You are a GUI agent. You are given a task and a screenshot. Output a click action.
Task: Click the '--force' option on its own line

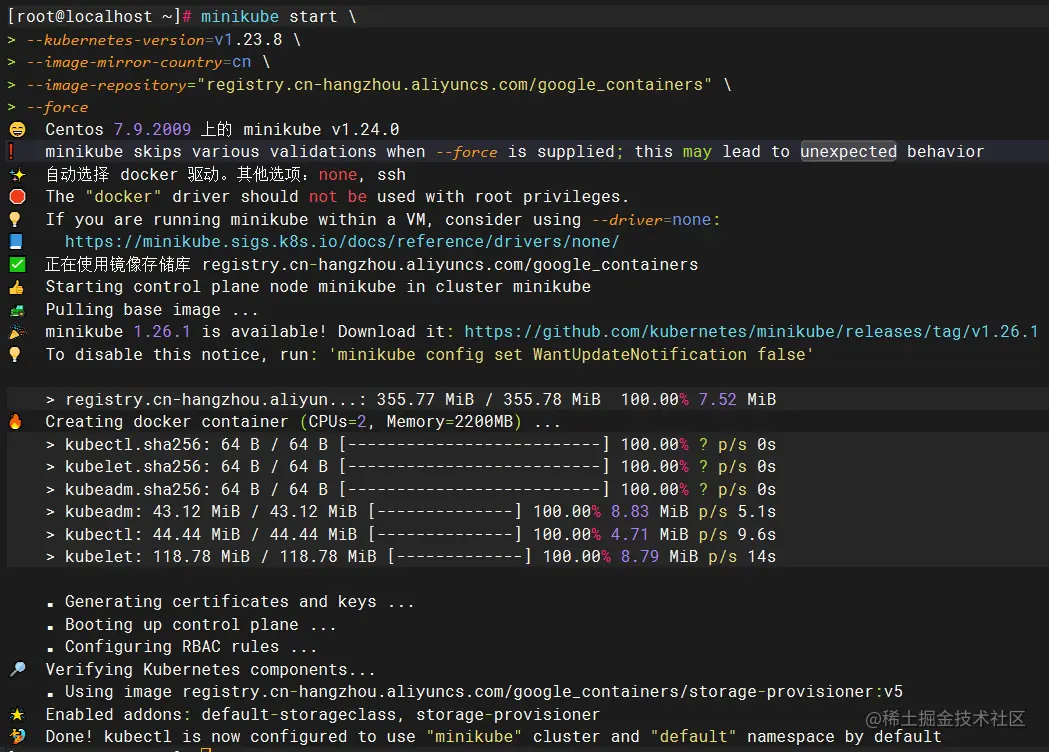click(x=58, y=107)
